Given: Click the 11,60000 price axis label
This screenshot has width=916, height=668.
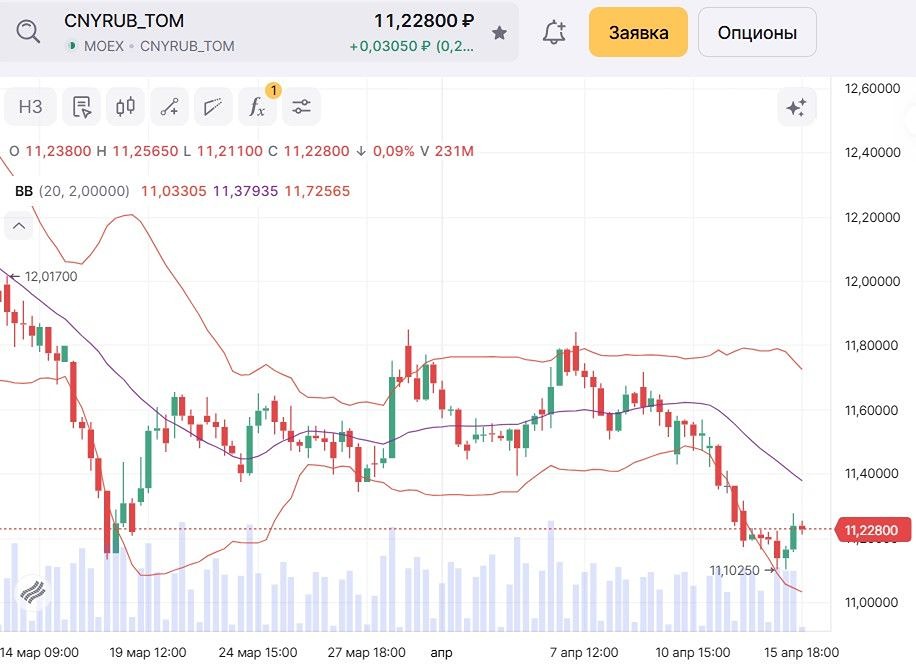Looking at the screenshot, I should point(872,410).
